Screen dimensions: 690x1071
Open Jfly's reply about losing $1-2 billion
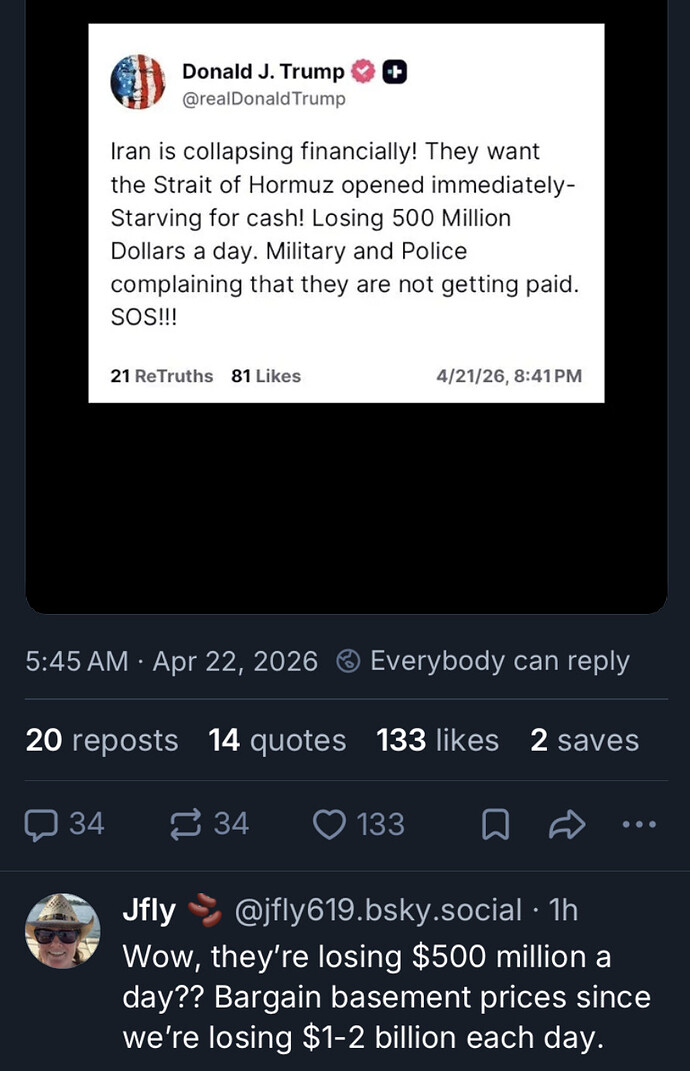[x=385, y=997]
